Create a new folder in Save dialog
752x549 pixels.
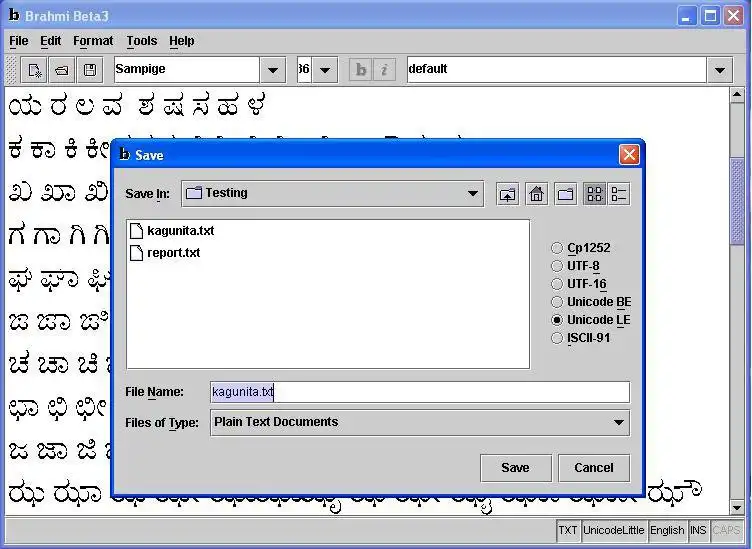(x=566, y=194)
